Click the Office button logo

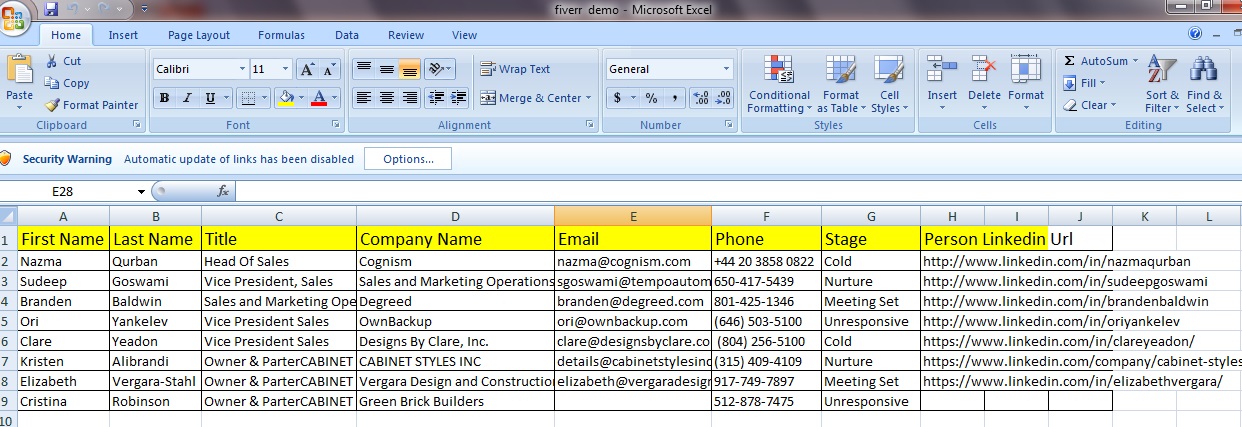pos(17,14)
